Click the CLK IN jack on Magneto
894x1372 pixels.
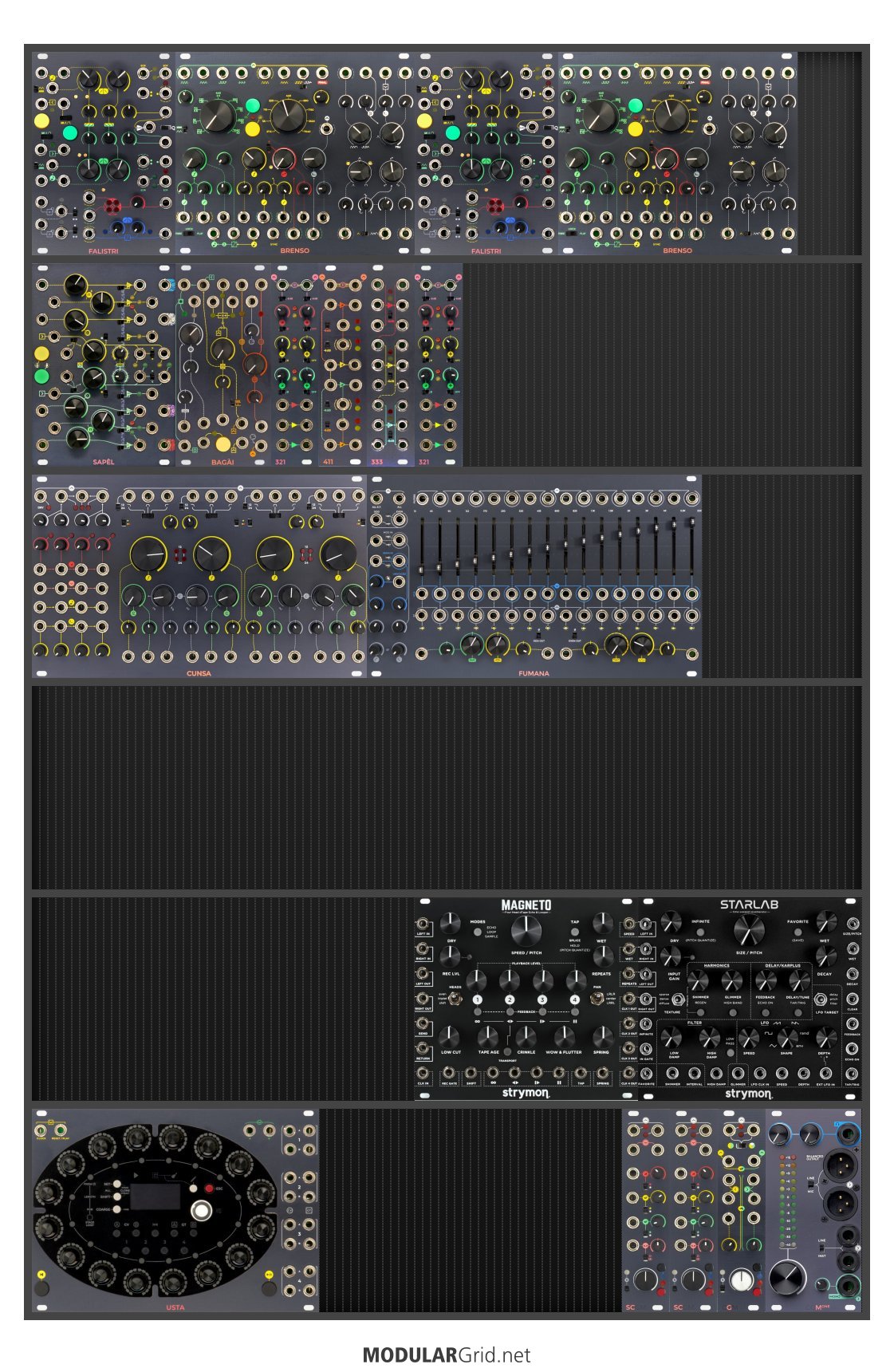coord(423,1073)
